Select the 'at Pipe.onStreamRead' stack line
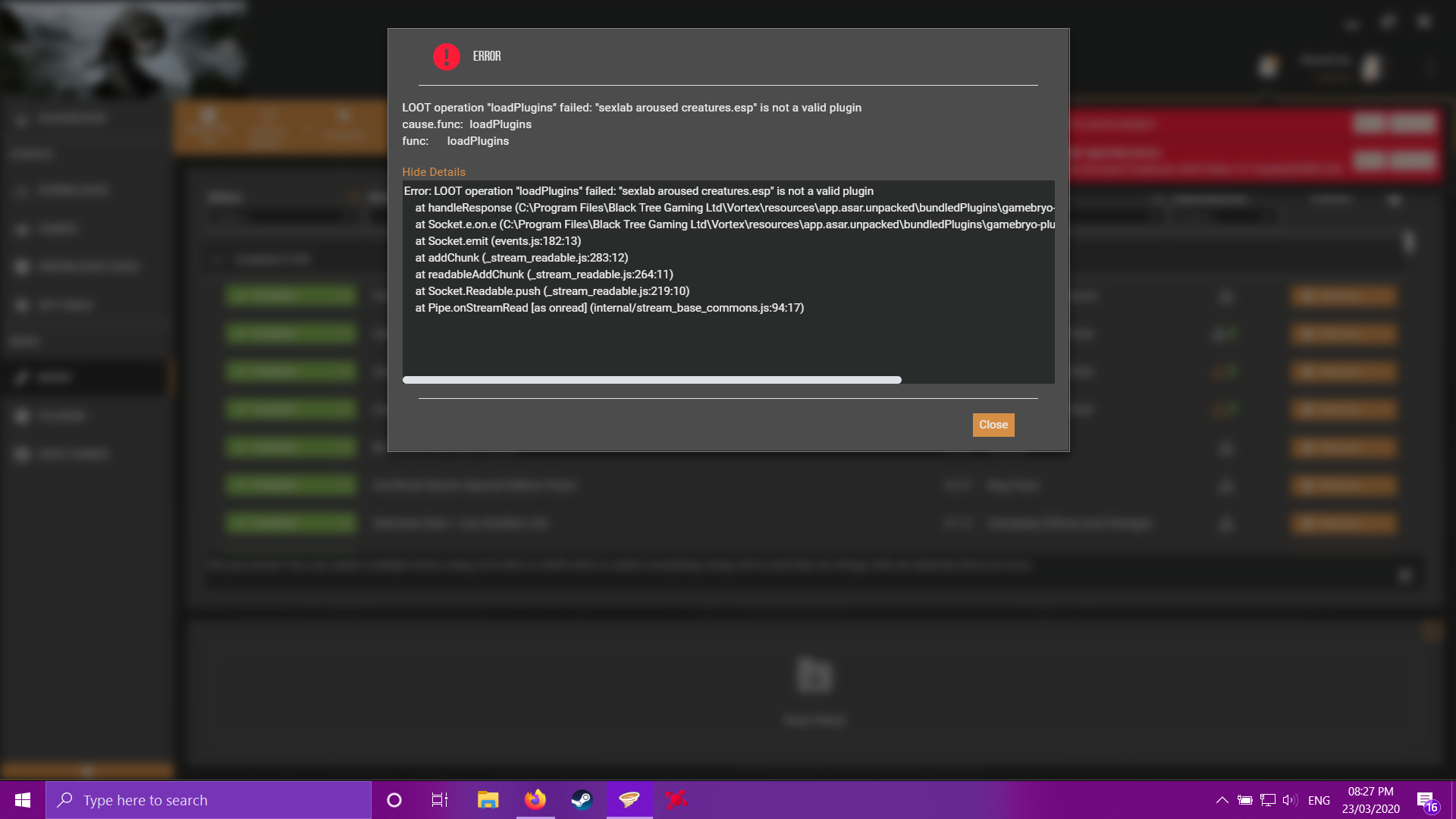1456x819 pixels. pyautogui.click(x=610, y=308)
